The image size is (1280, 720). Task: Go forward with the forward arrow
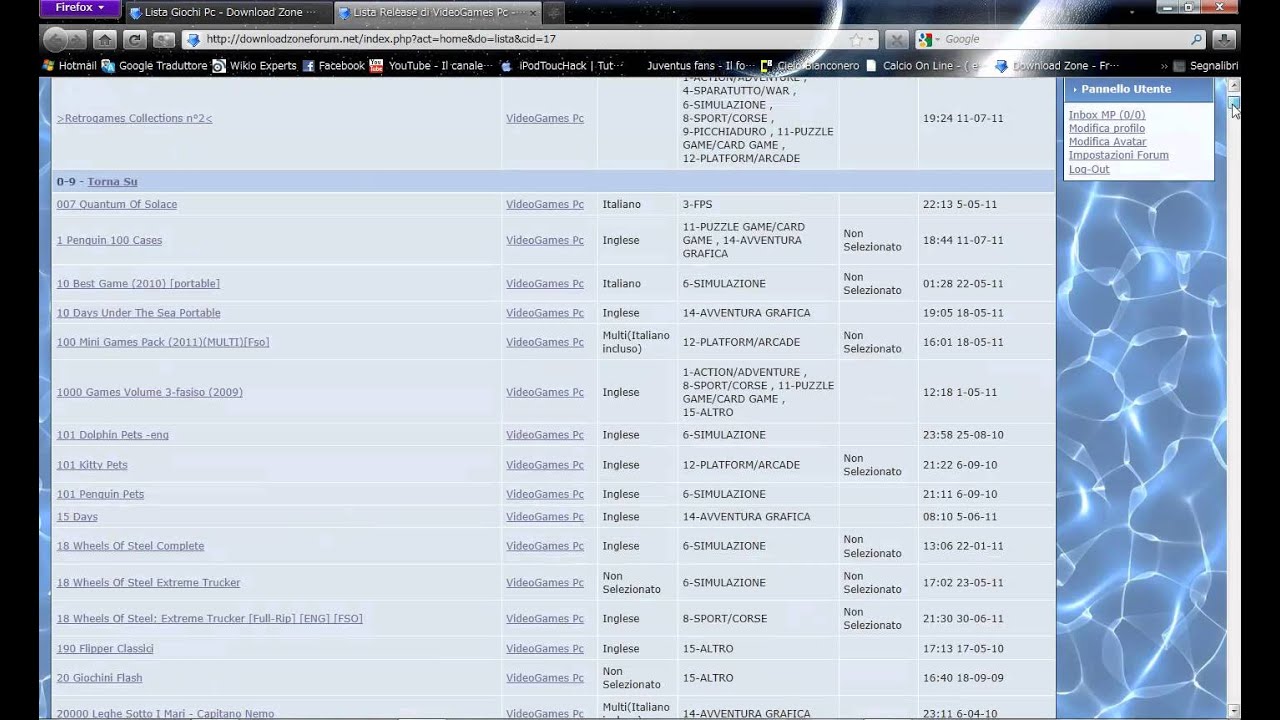coord(77,40)
